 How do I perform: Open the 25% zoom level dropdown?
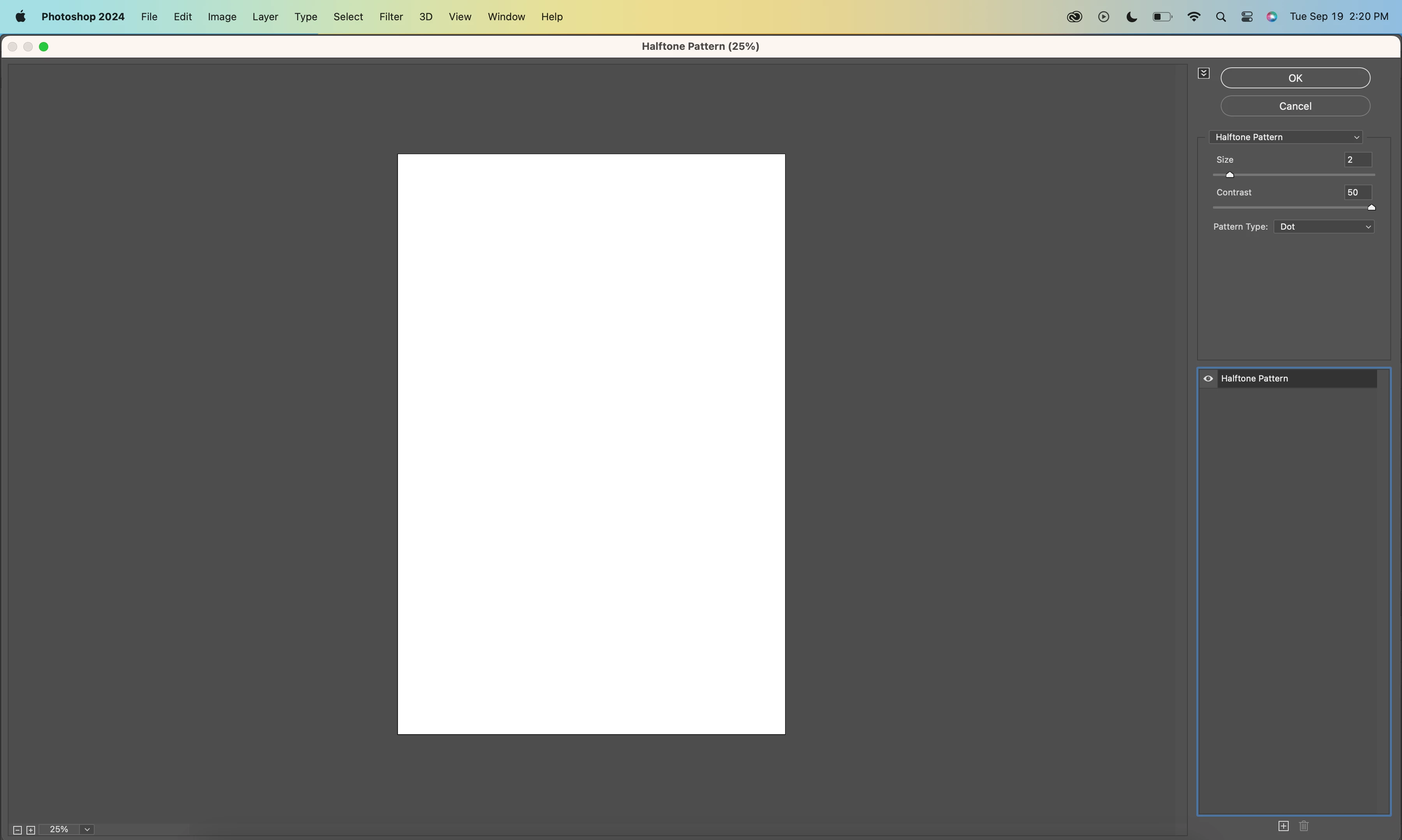[87, 829]
